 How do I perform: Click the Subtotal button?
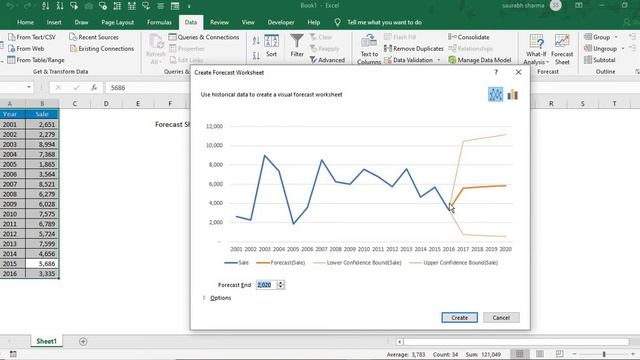coord(600,60)
